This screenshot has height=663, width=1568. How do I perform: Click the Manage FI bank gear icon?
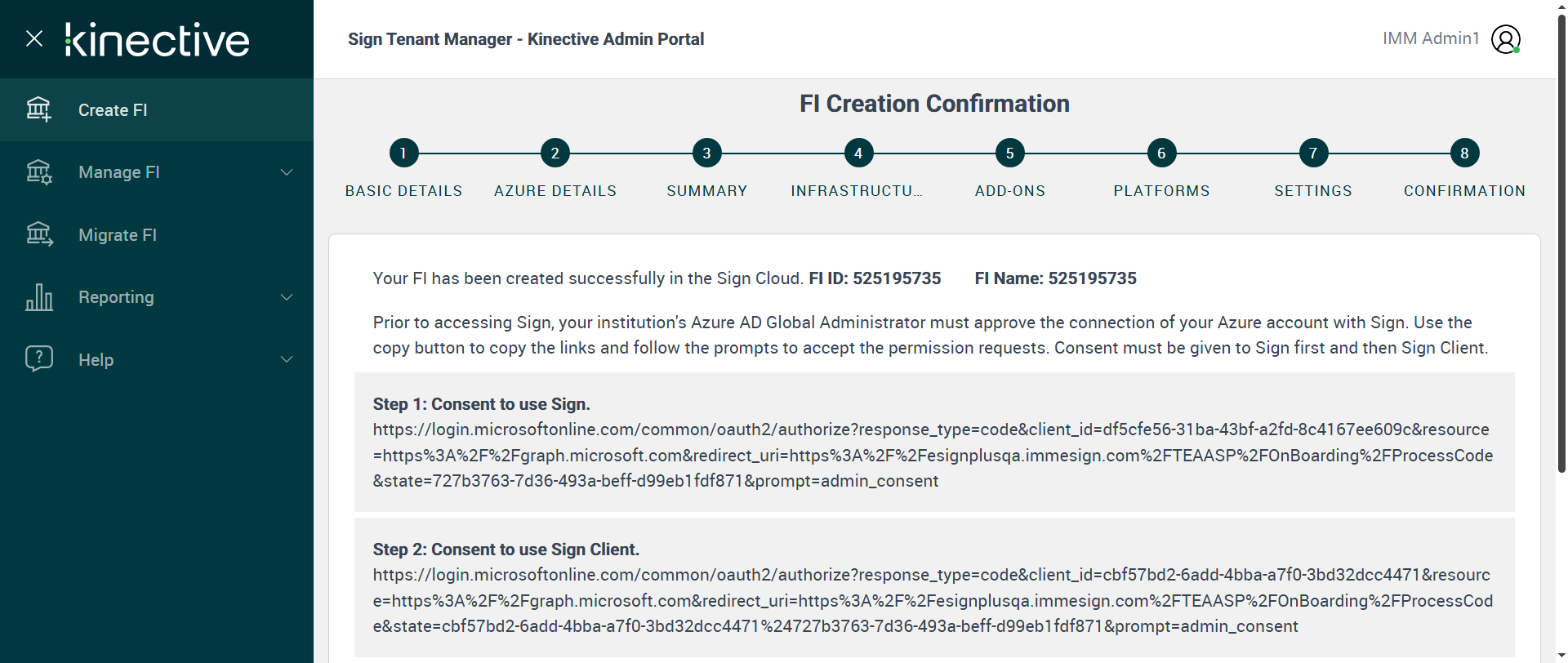(38, 172)
